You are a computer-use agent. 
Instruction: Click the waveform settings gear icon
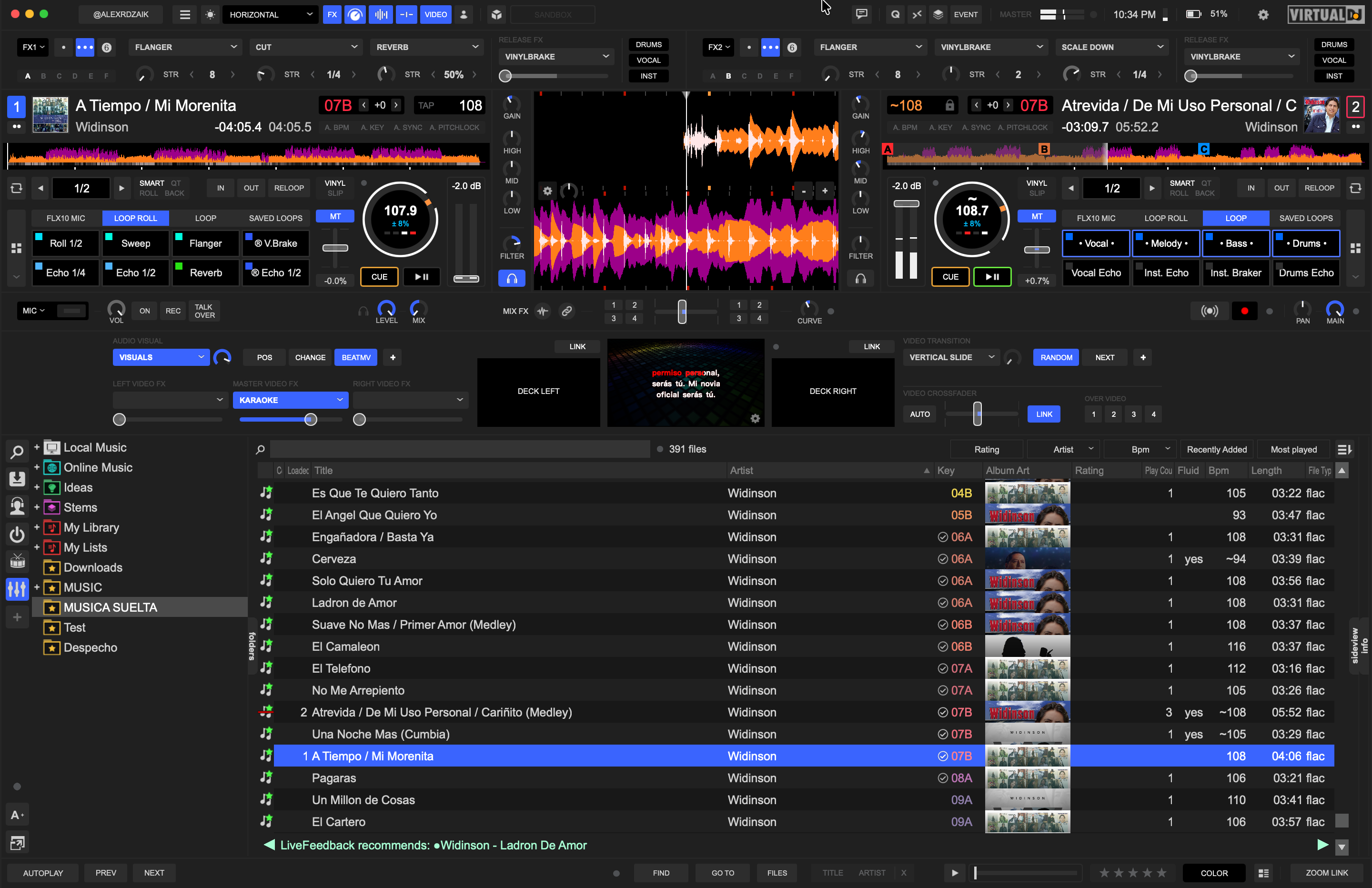547,190
